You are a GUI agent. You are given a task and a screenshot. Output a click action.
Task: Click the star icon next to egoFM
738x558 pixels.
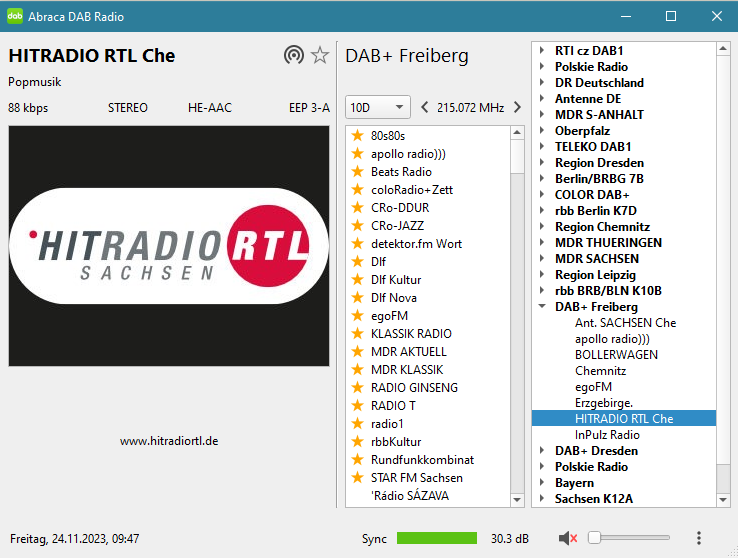357,316
